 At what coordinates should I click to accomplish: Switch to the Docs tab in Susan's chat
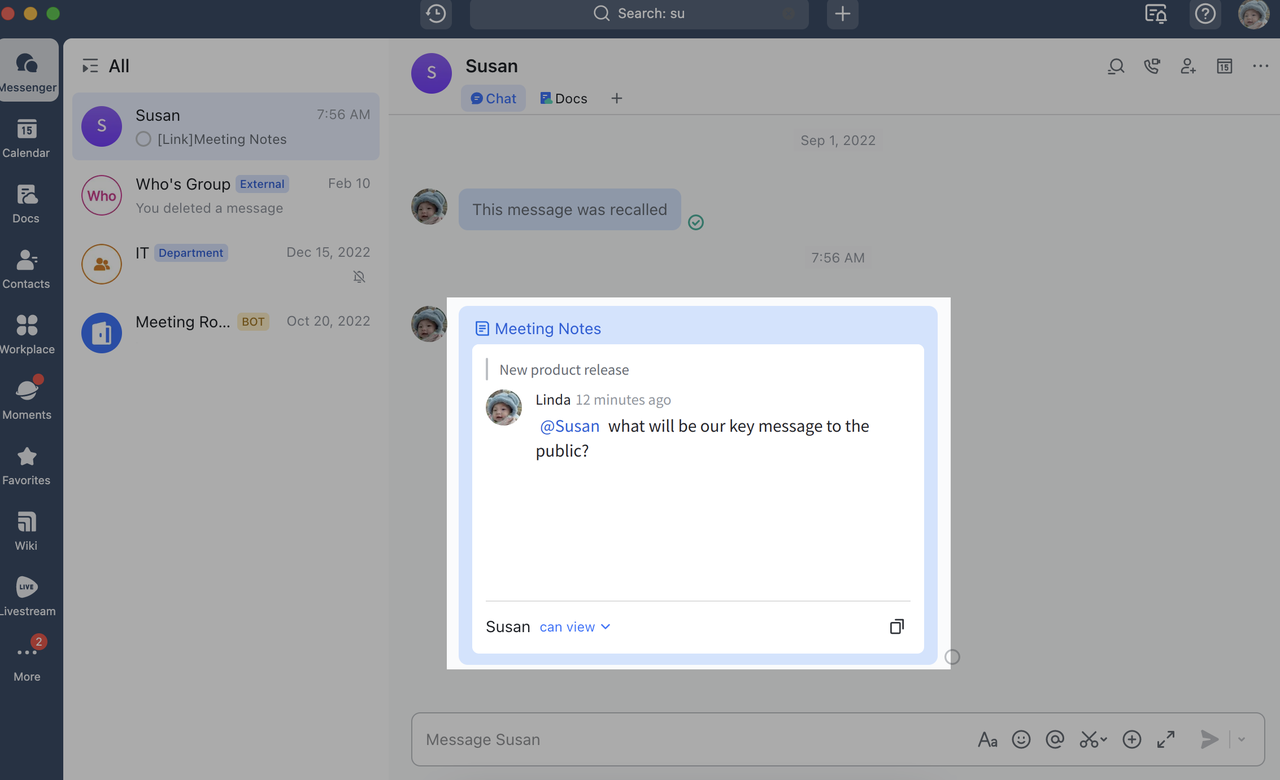click(564, 98)
